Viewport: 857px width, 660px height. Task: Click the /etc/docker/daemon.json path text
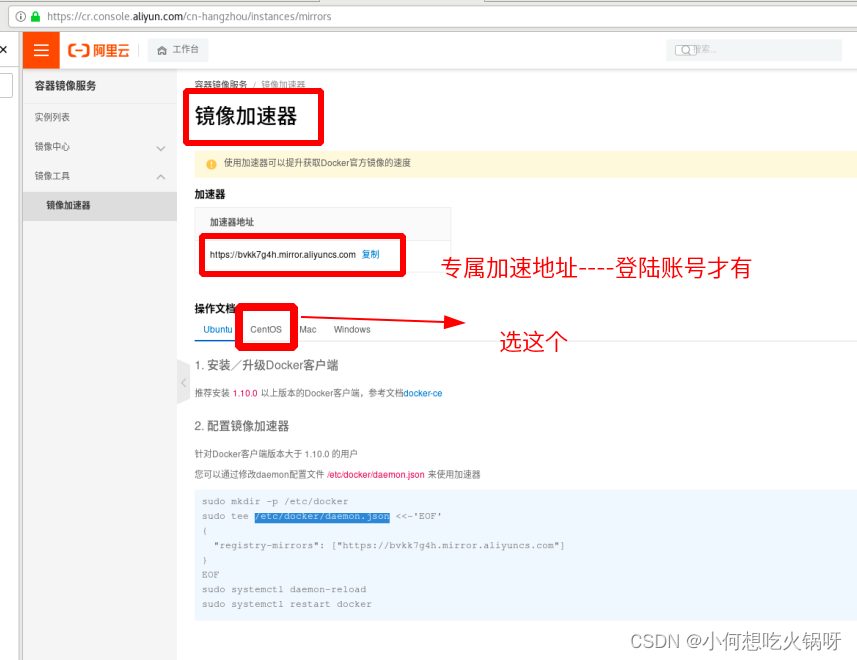[375, 475]
